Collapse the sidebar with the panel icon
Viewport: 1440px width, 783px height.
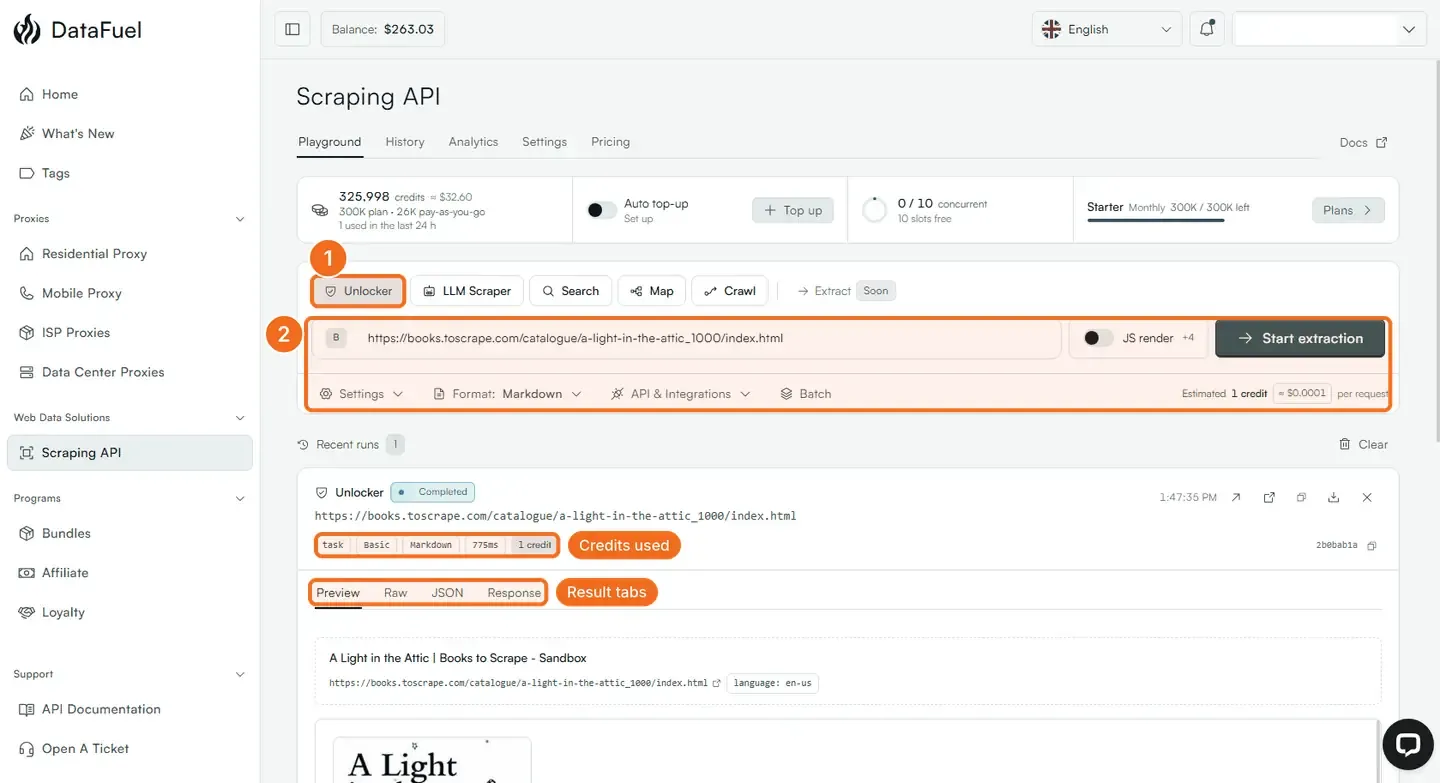point(292,29)
